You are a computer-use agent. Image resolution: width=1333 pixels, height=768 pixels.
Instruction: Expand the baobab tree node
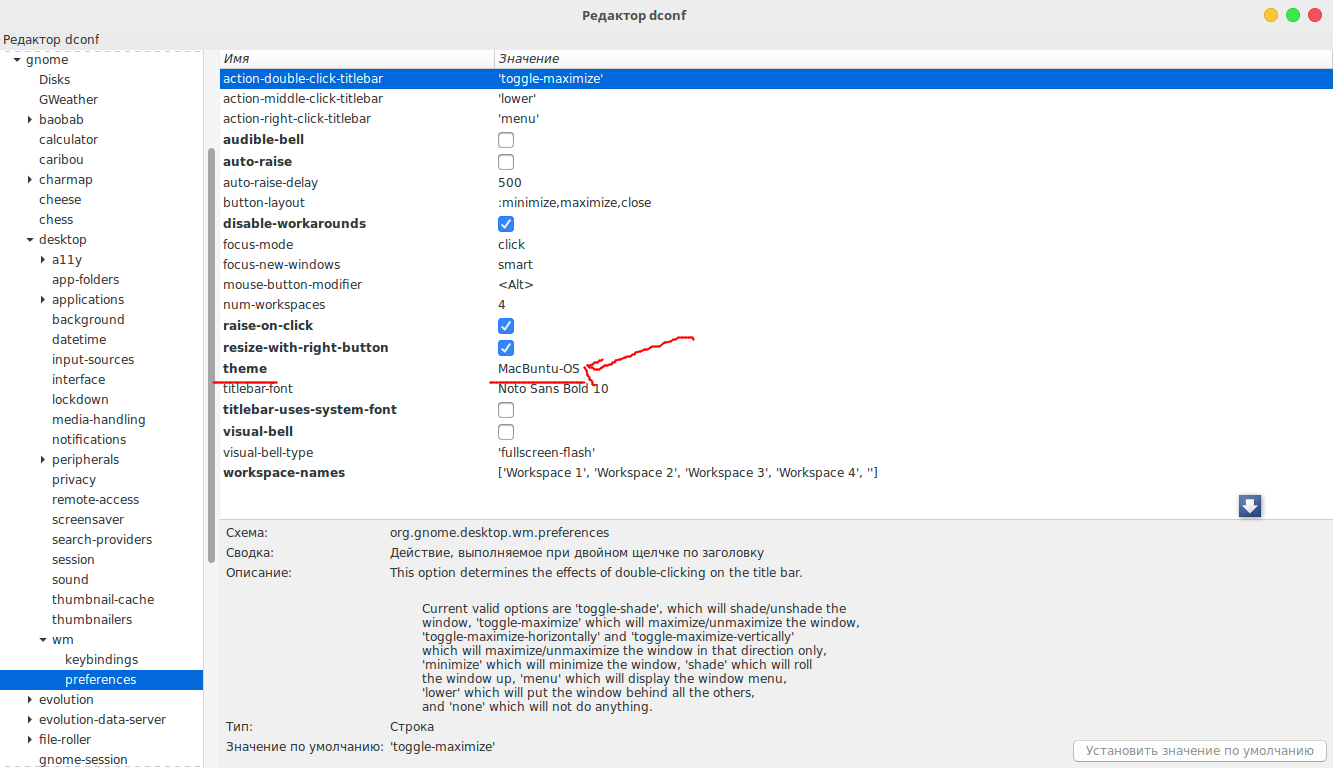tap(30, 120)
